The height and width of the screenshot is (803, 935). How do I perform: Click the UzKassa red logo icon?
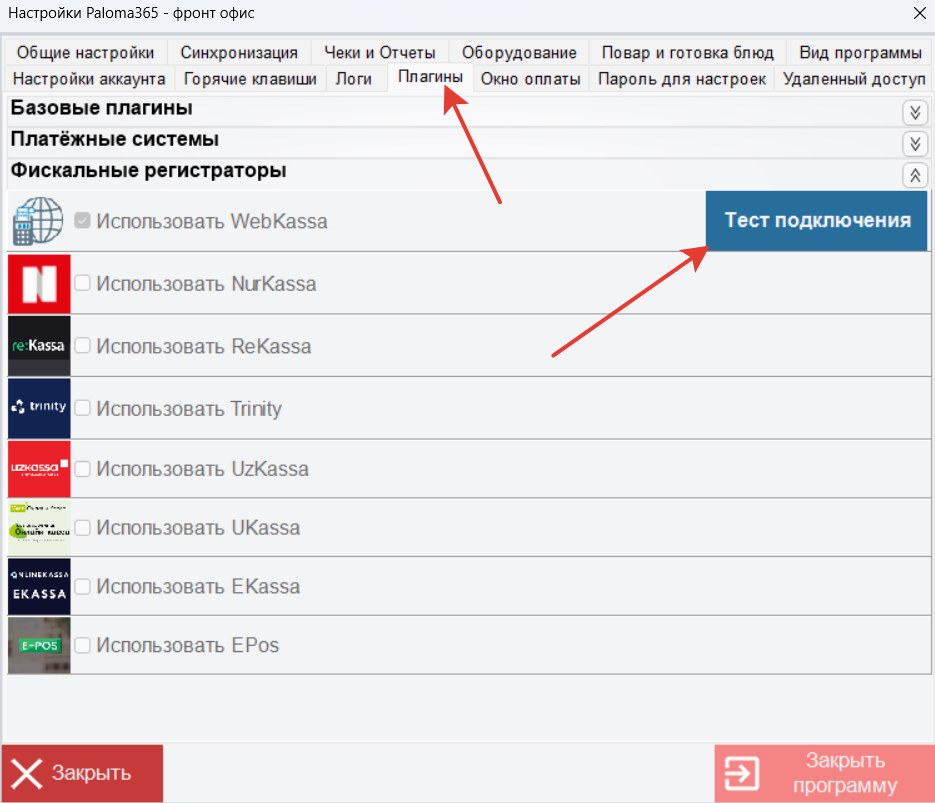coord(39,469)
